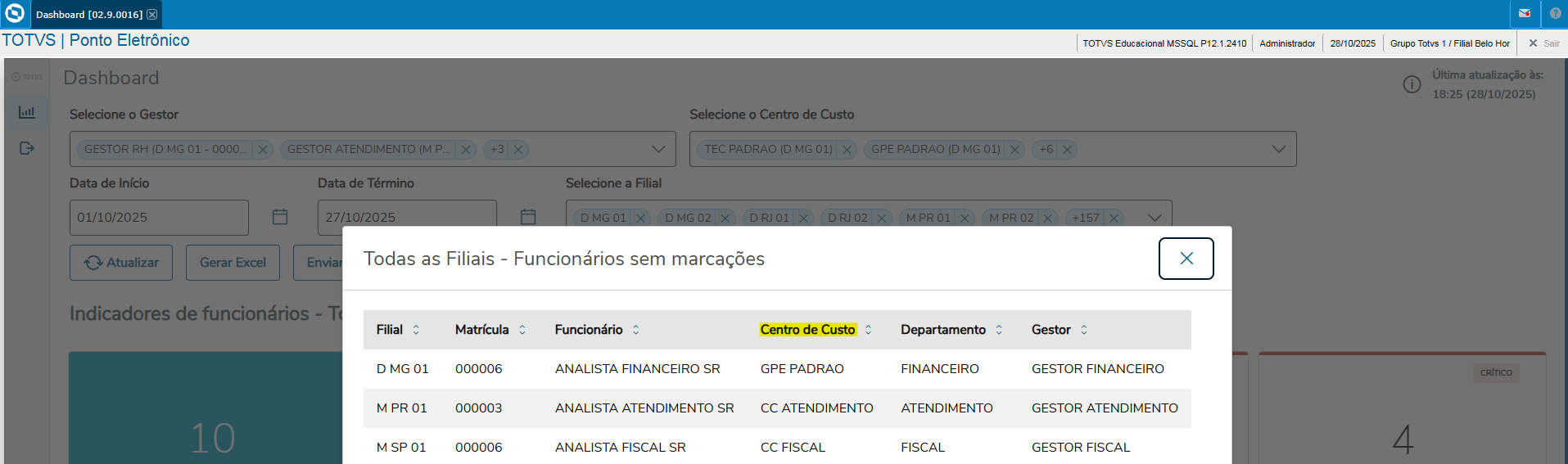Expand the Centro de Custo dropdown
Screen dimensions: 1568x464
(1278, 149)
